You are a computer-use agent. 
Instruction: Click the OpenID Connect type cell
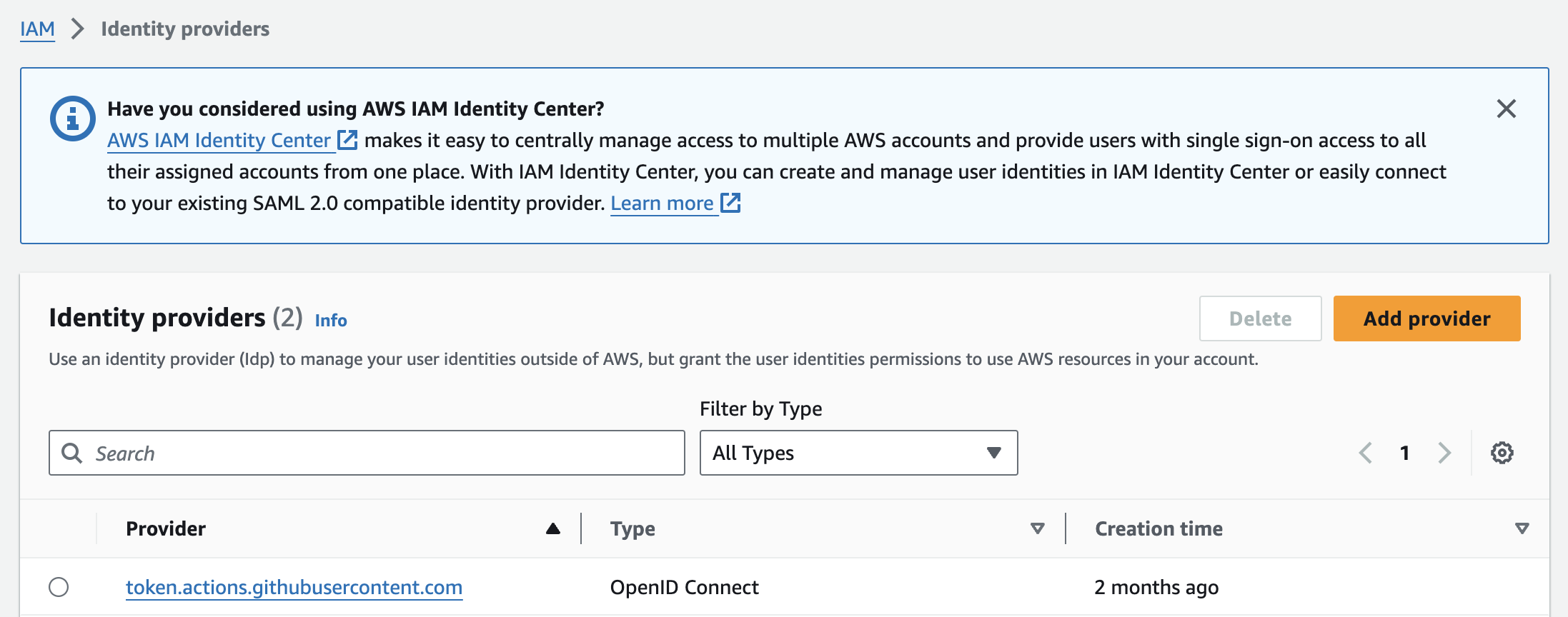[x=684, y=587]
